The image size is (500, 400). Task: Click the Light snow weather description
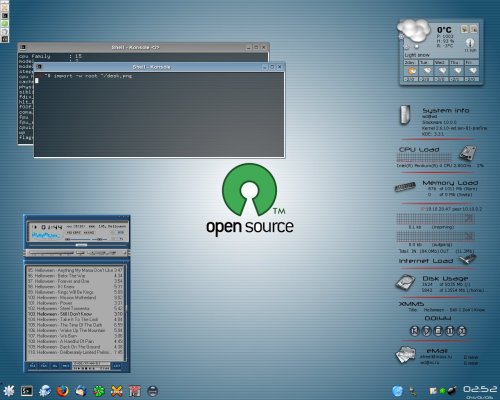click(x=417, y=55)
